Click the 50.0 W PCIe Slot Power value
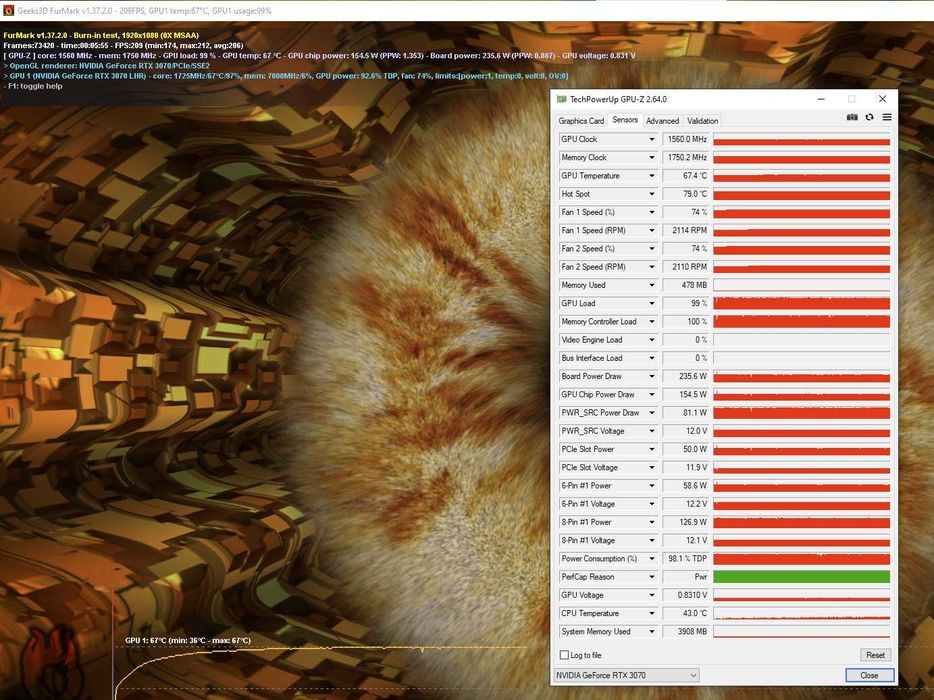 [686, 449]
